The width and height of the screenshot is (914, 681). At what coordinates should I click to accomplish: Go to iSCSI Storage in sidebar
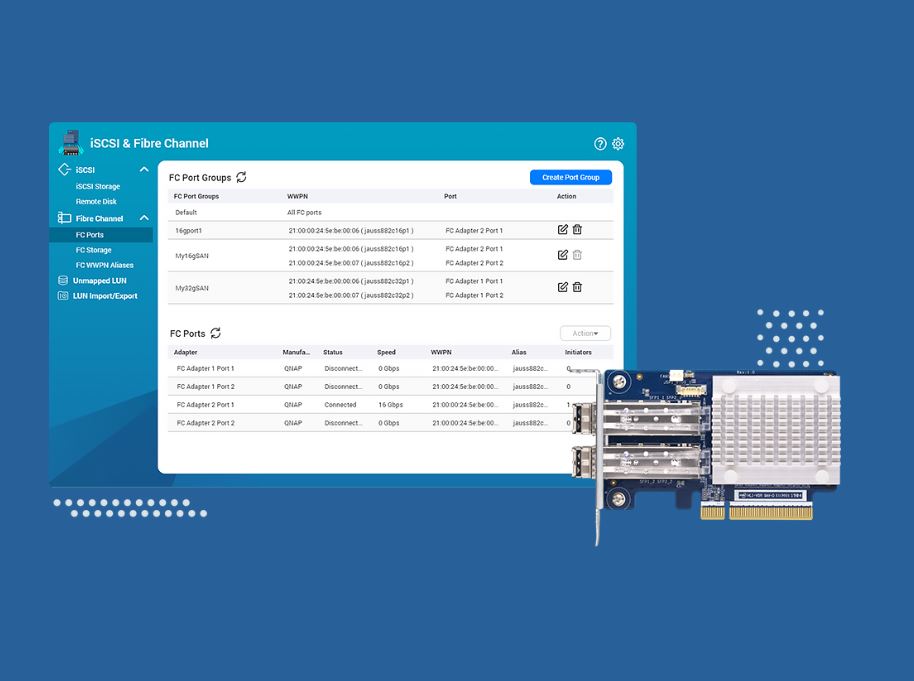click(98, 186)
